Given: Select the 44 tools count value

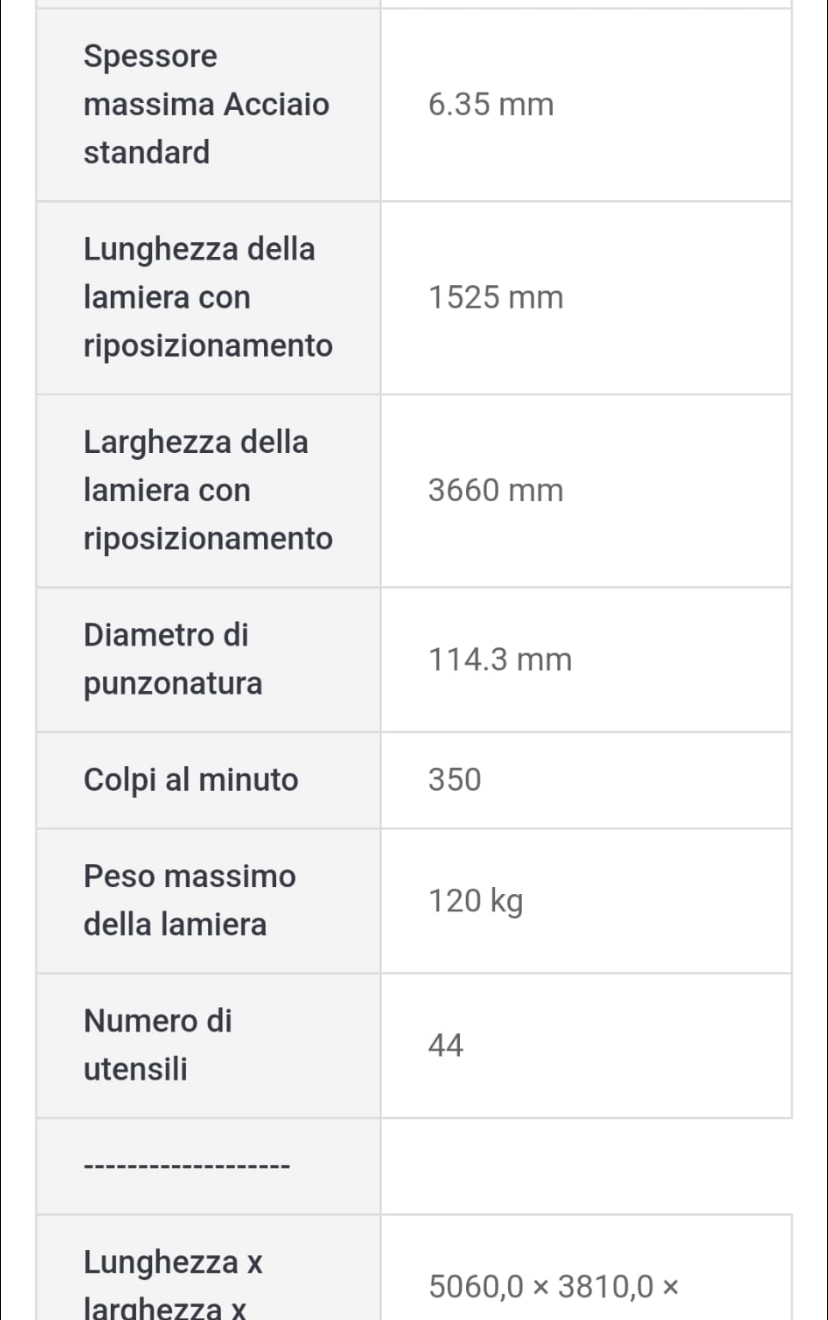Looking at the screenshot, I should tap(446, 1046).
